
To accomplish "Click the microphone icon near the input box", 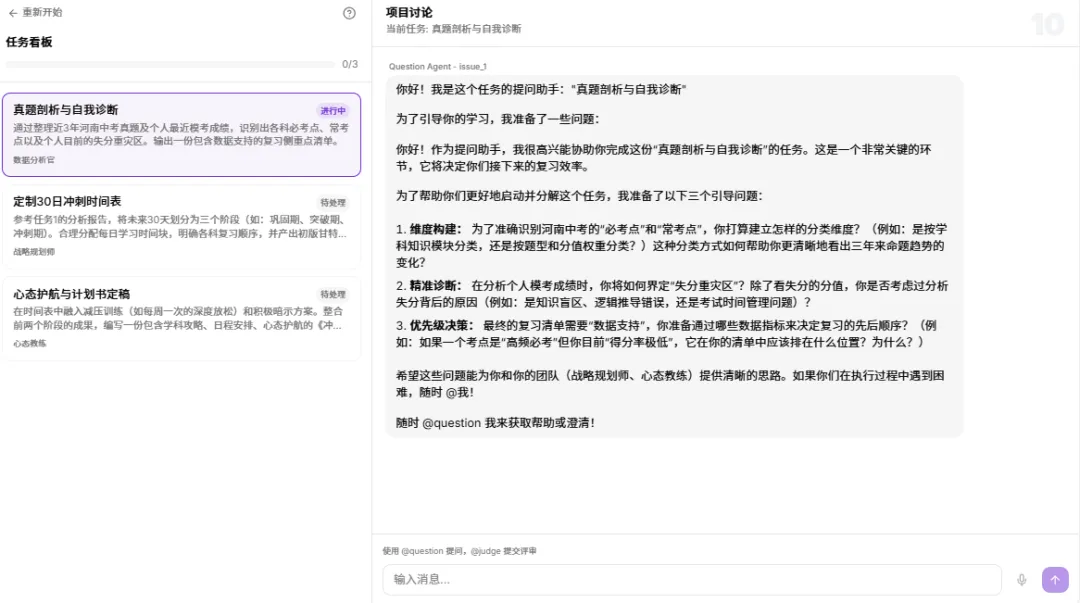I will coord(1021,579).
